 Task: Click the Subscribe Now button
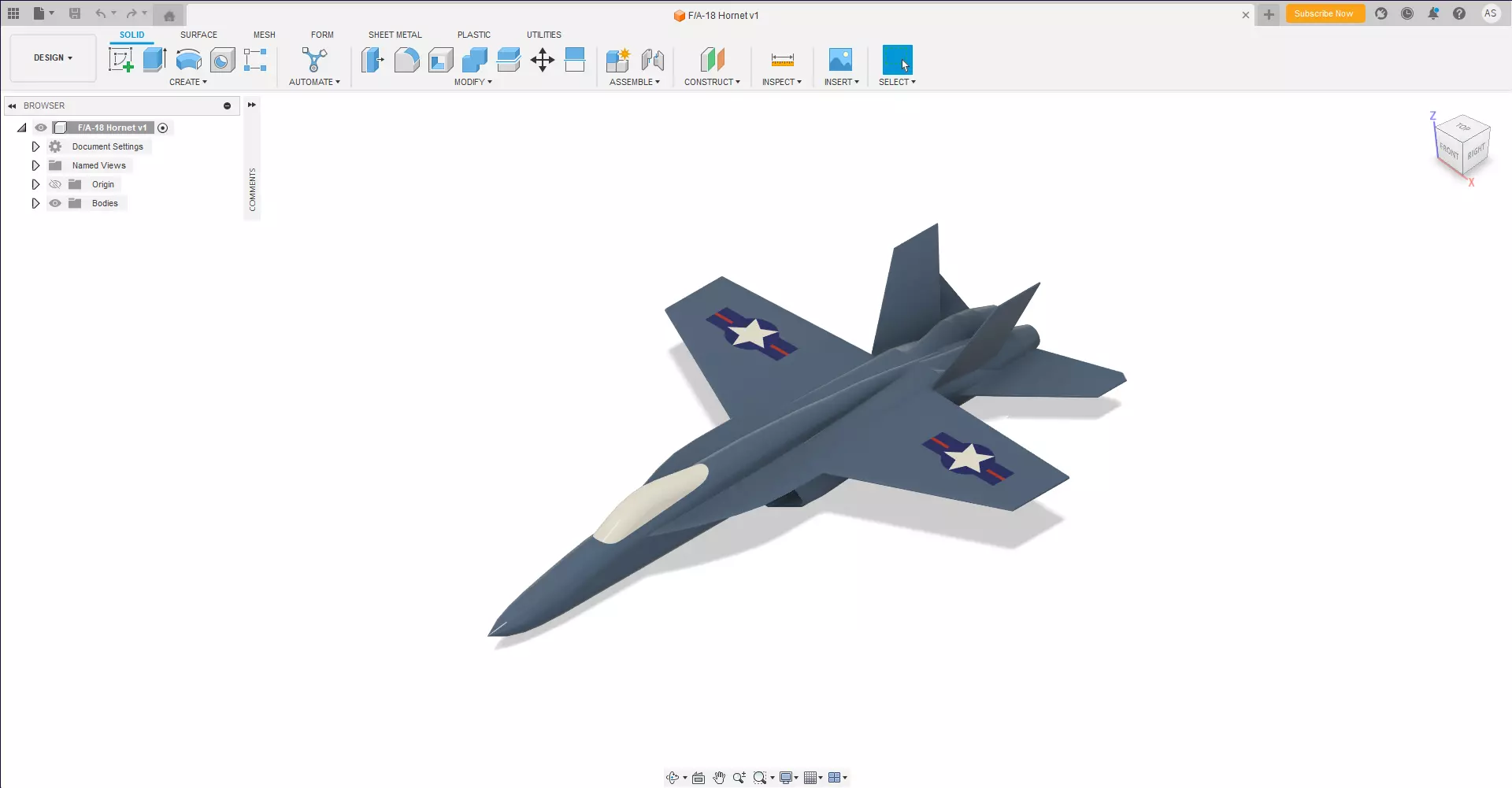coord(1325,13)
